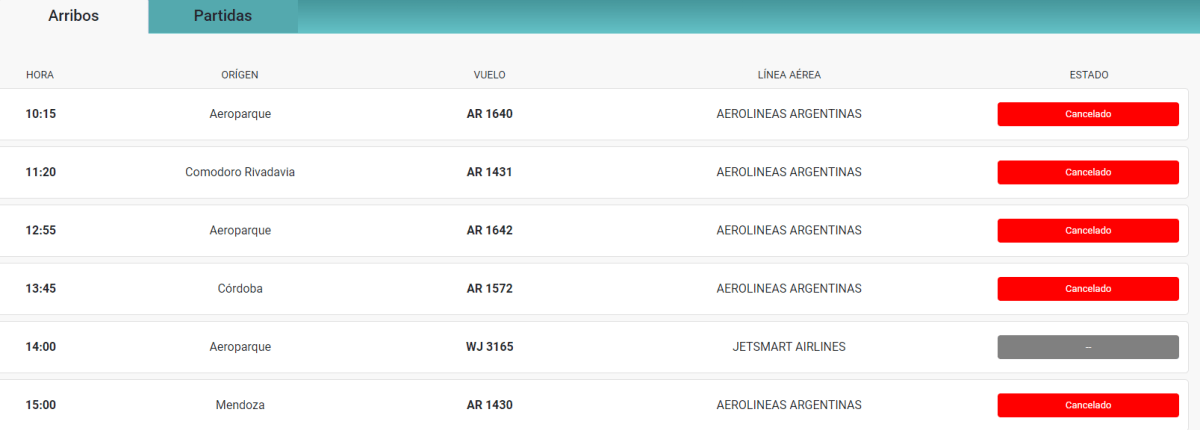Select the Mendoza origin entry
The width and height of the screenshot is (1200, 430).
tap(240, 405)
